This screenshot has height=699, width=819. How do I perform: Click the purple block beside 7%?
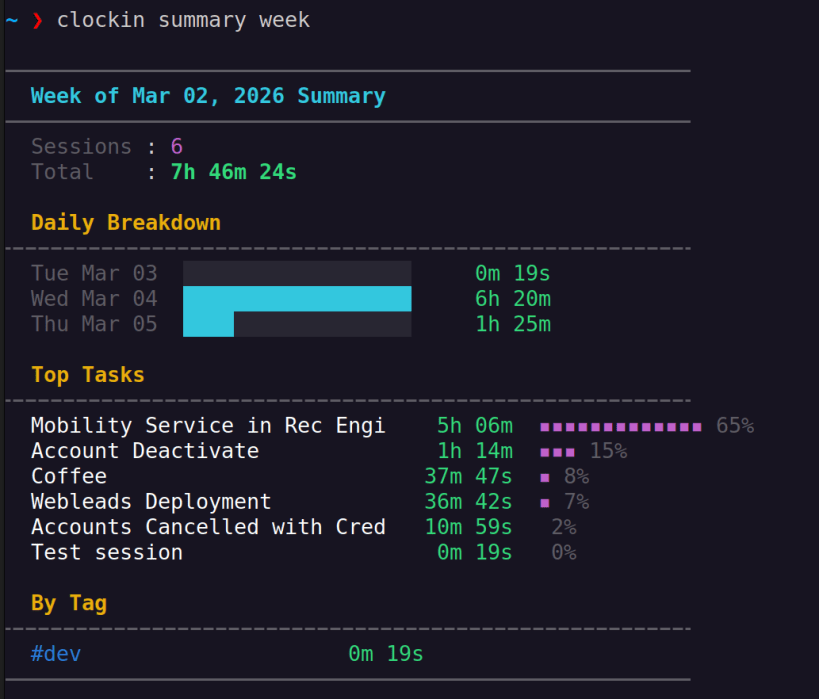pyautogui.click(x=545, y=503)
